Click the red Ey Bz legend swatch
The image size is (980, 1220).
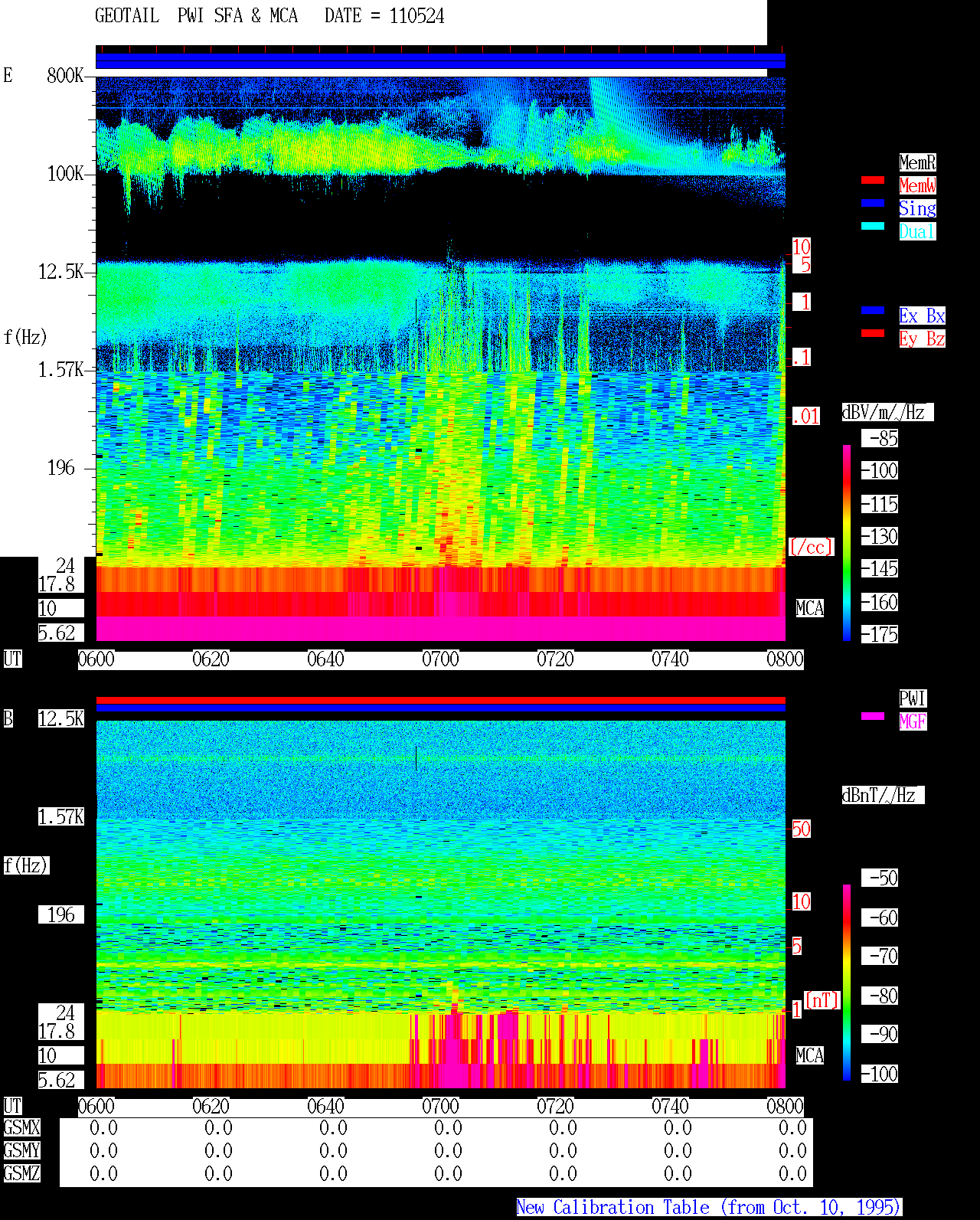pos(873,333)
